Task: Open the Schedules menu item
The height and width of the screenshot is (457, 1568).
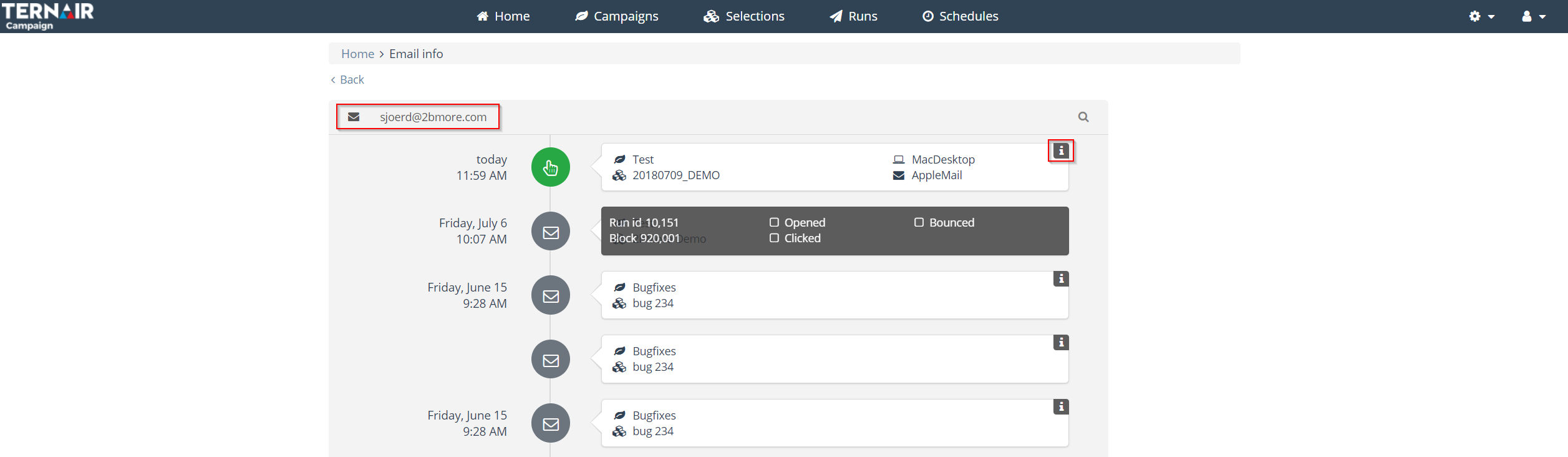Action: [x=960, y=16]
